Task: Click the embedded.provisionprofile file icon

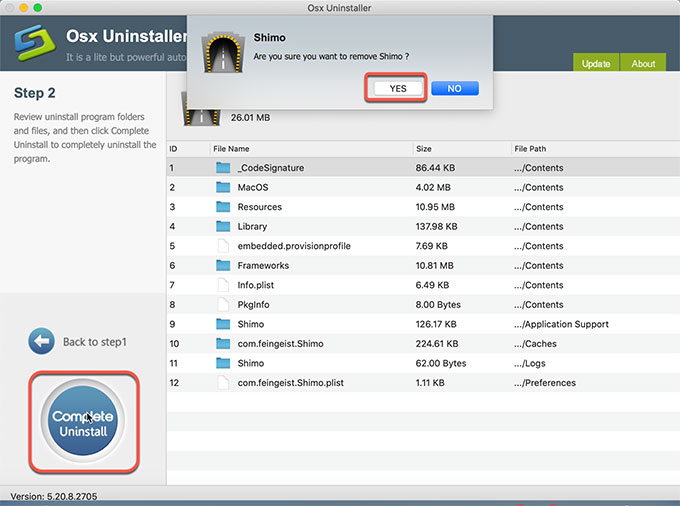Action: (223, 246)
